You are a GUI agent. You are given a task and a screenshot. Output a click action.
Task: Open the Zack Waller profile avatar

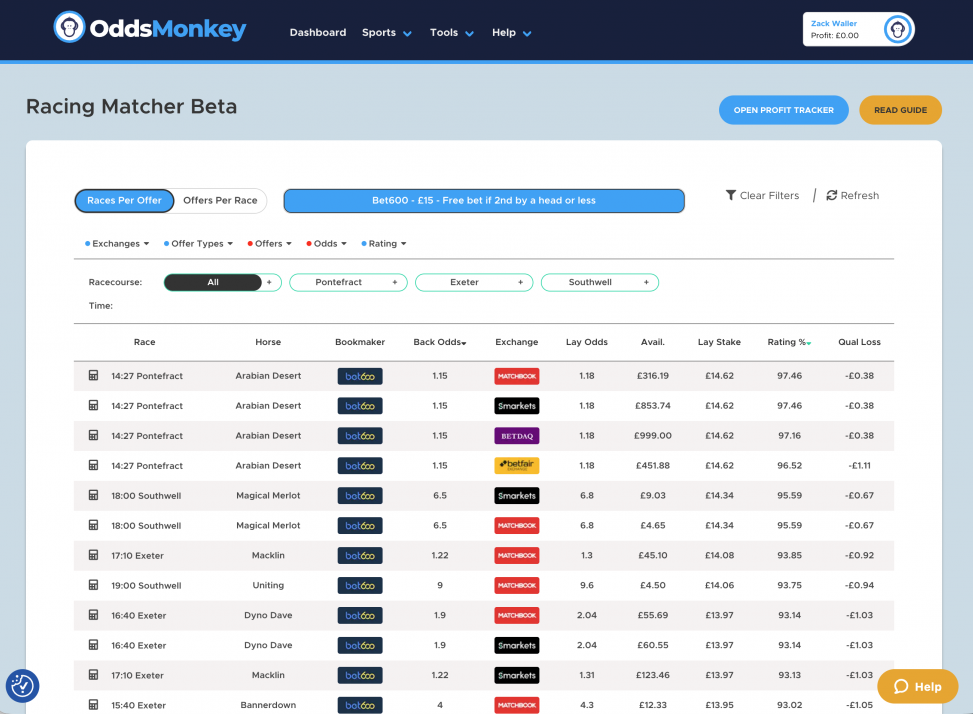click(897, 29)
